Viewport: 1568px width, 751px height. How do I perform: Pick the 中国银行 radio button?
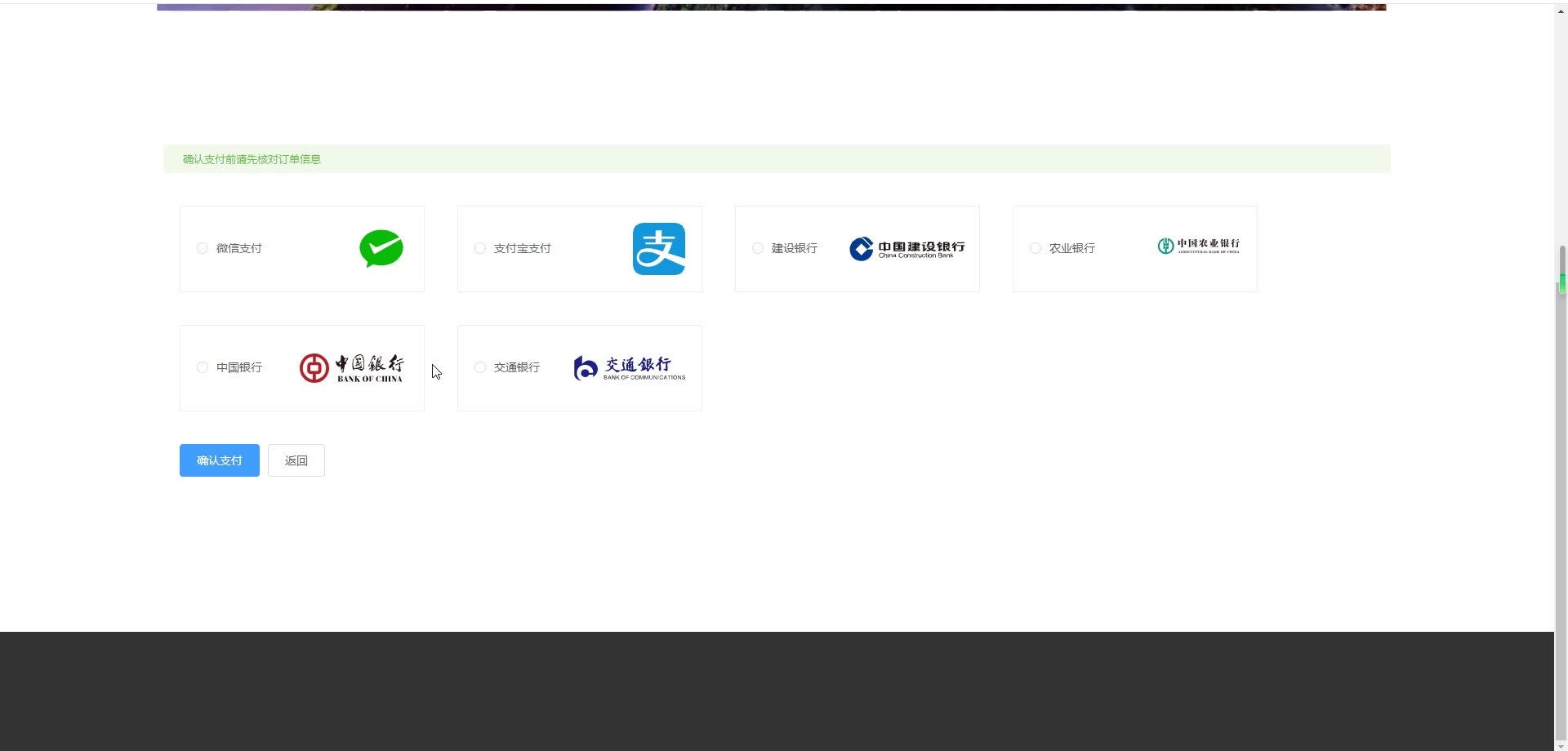[203, 367]
